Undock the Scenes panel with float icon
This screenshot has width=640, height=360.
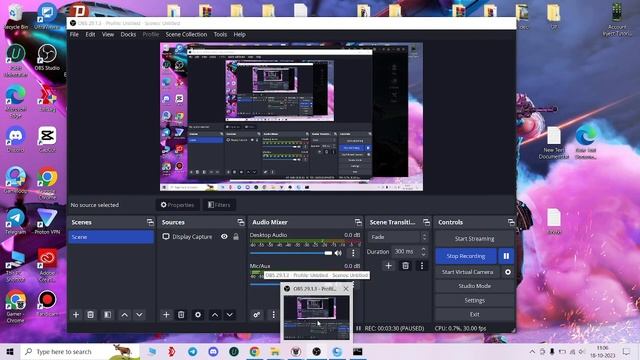click(x=150, y=222)
